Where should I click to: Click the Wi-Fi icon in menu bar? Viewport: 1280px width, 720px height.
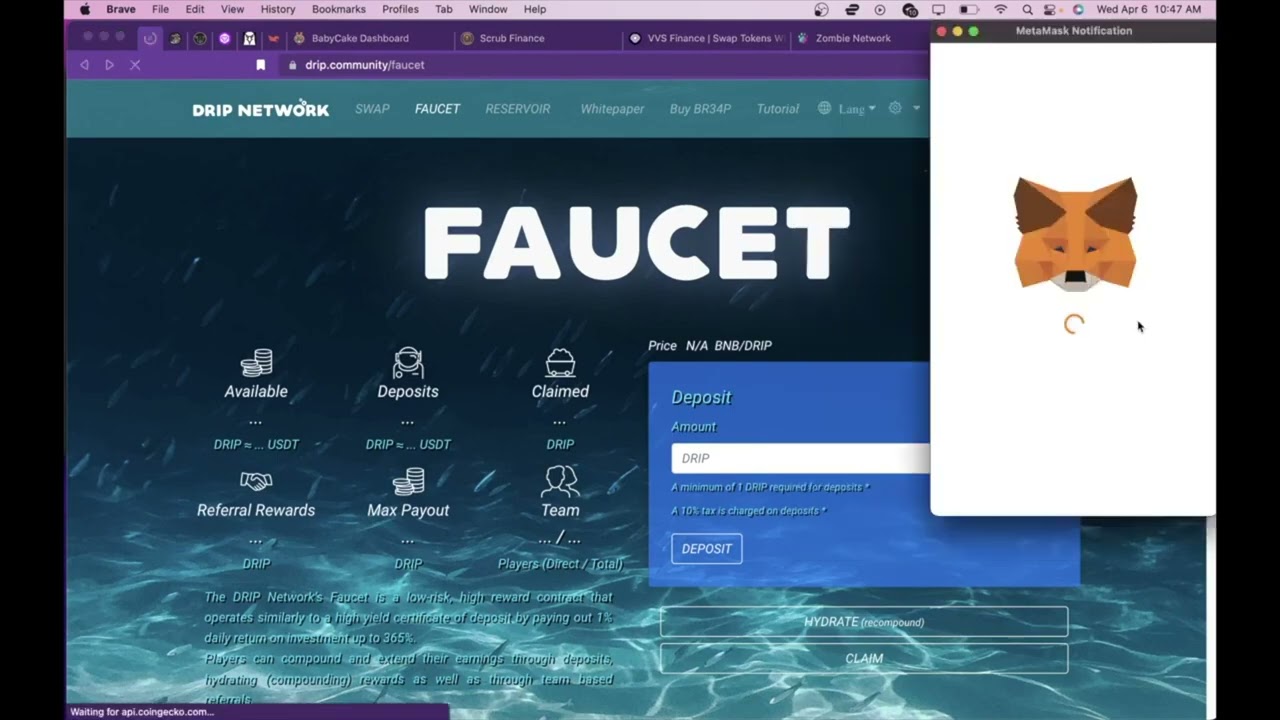[x=1001, y=9]
